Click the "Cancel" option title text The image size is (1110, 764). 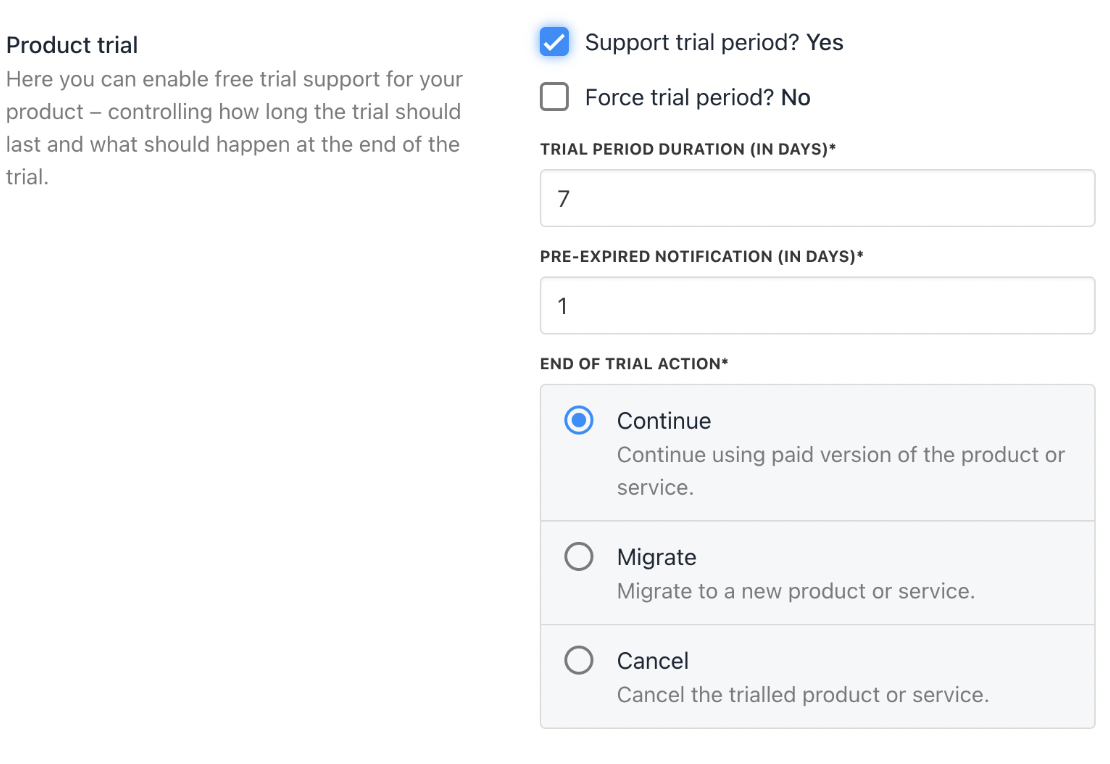pos(653,661)
